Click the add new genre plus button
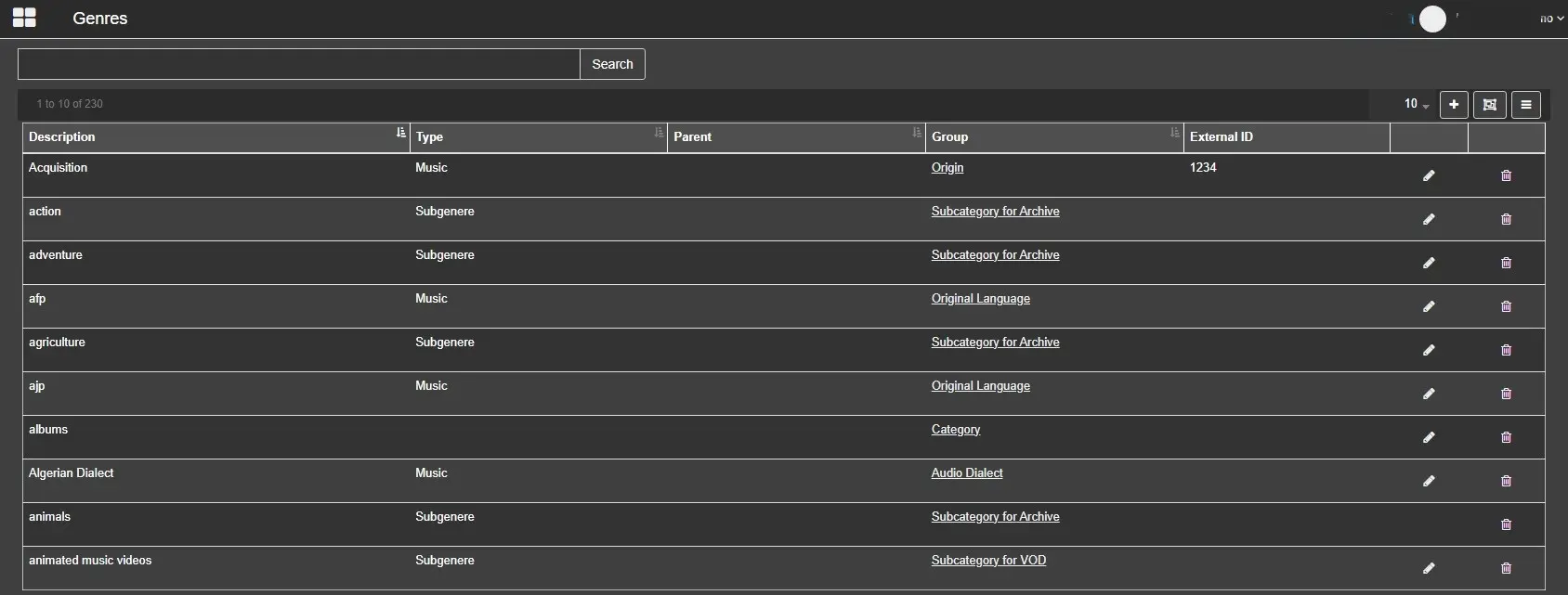 click(1454, 105)
